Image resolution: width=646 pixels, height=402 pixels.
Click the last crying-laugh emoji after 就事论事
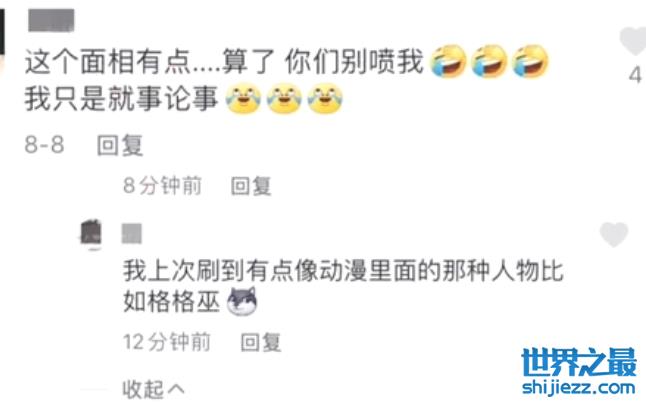325,98
